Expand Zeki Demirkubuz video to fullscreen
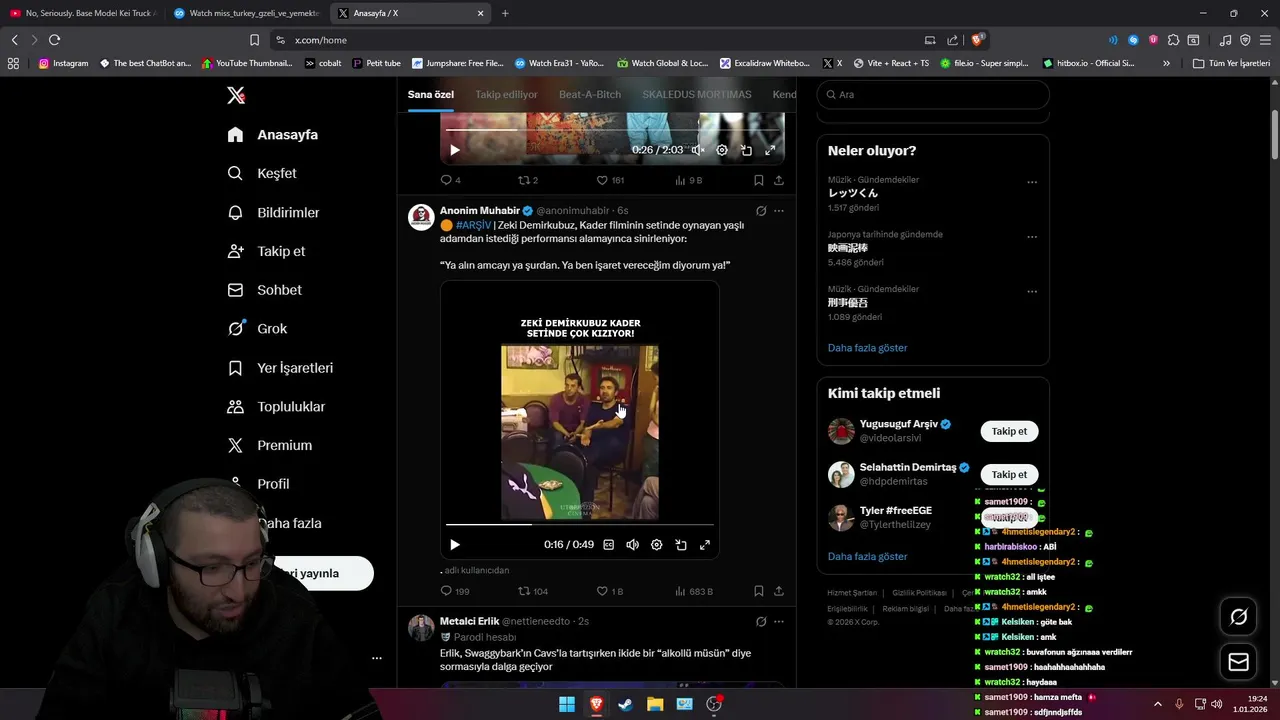 [x=705, y=545]
